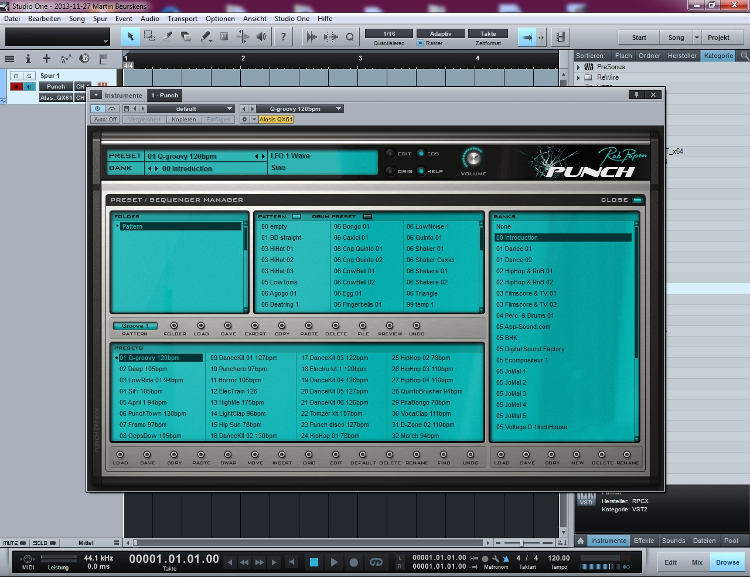Select the Split tool in the toolbar
This screenshot has width=750, height=577.
point(168,37)
